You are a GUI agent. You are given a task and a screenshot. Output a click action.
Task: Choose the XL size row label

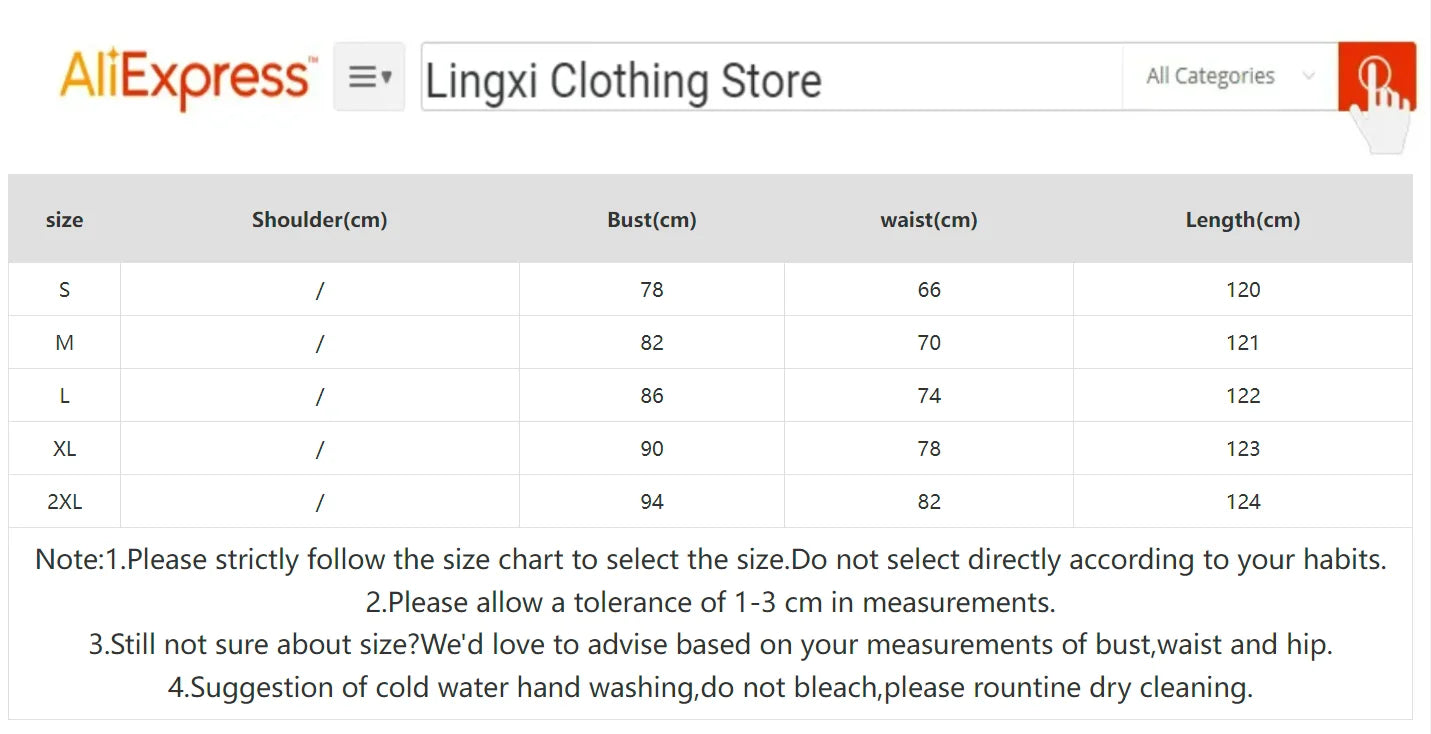pos(65,449)
